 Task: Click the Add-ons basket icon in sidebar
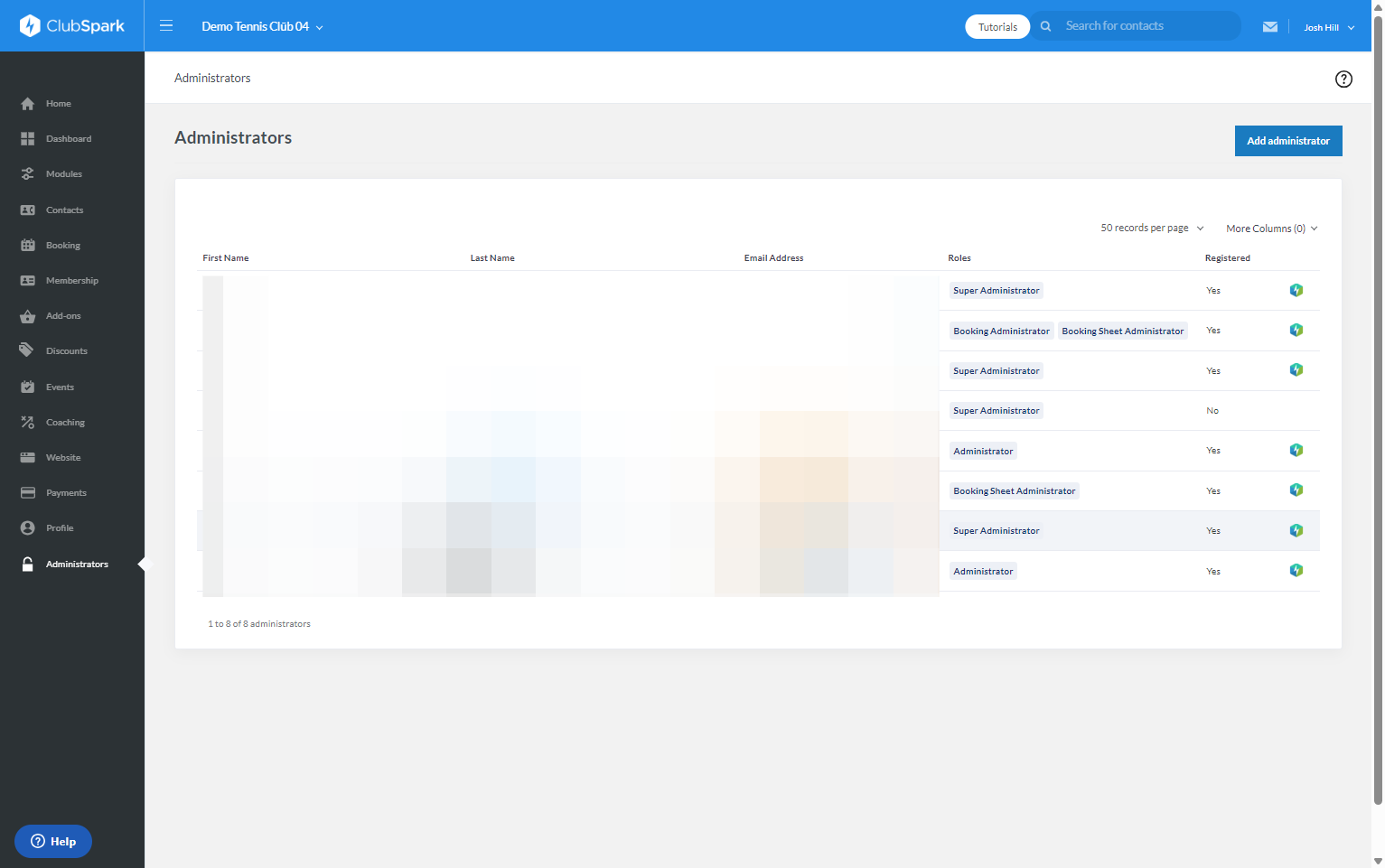pos(28,316)
